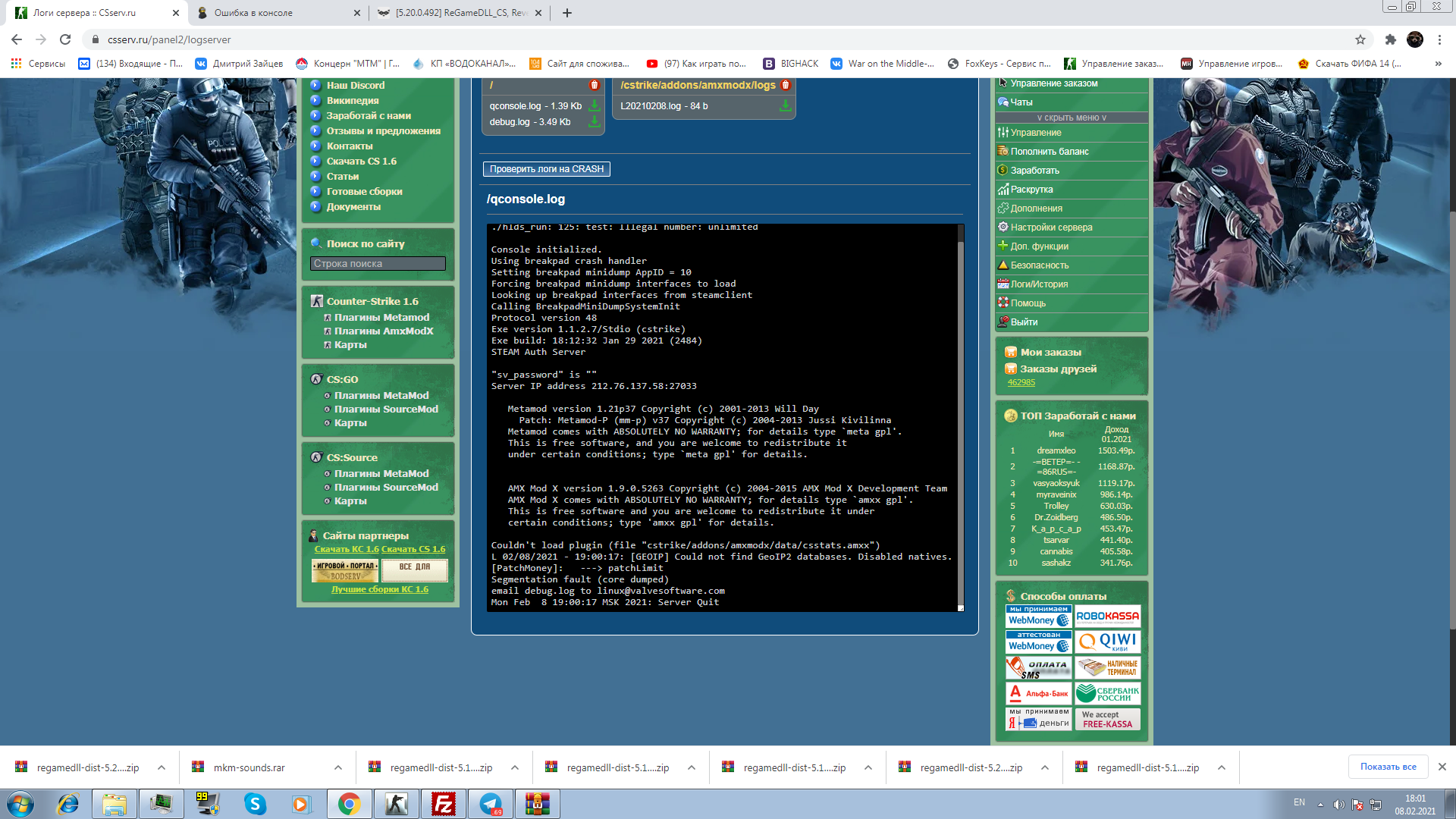Pay with the ROBOKASSA payment logo
This screenshot has width=1456, height=819.
click(1107, 617)
